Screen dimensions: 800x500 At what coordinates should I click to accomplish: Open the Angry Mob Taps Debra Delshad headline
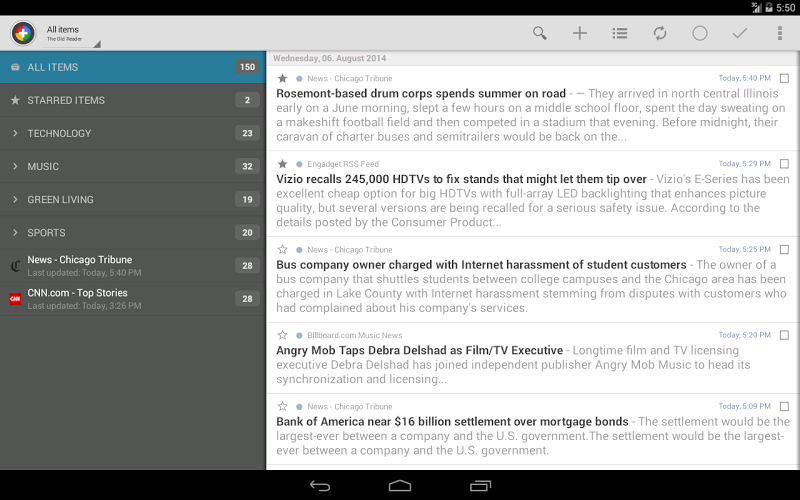419,351
